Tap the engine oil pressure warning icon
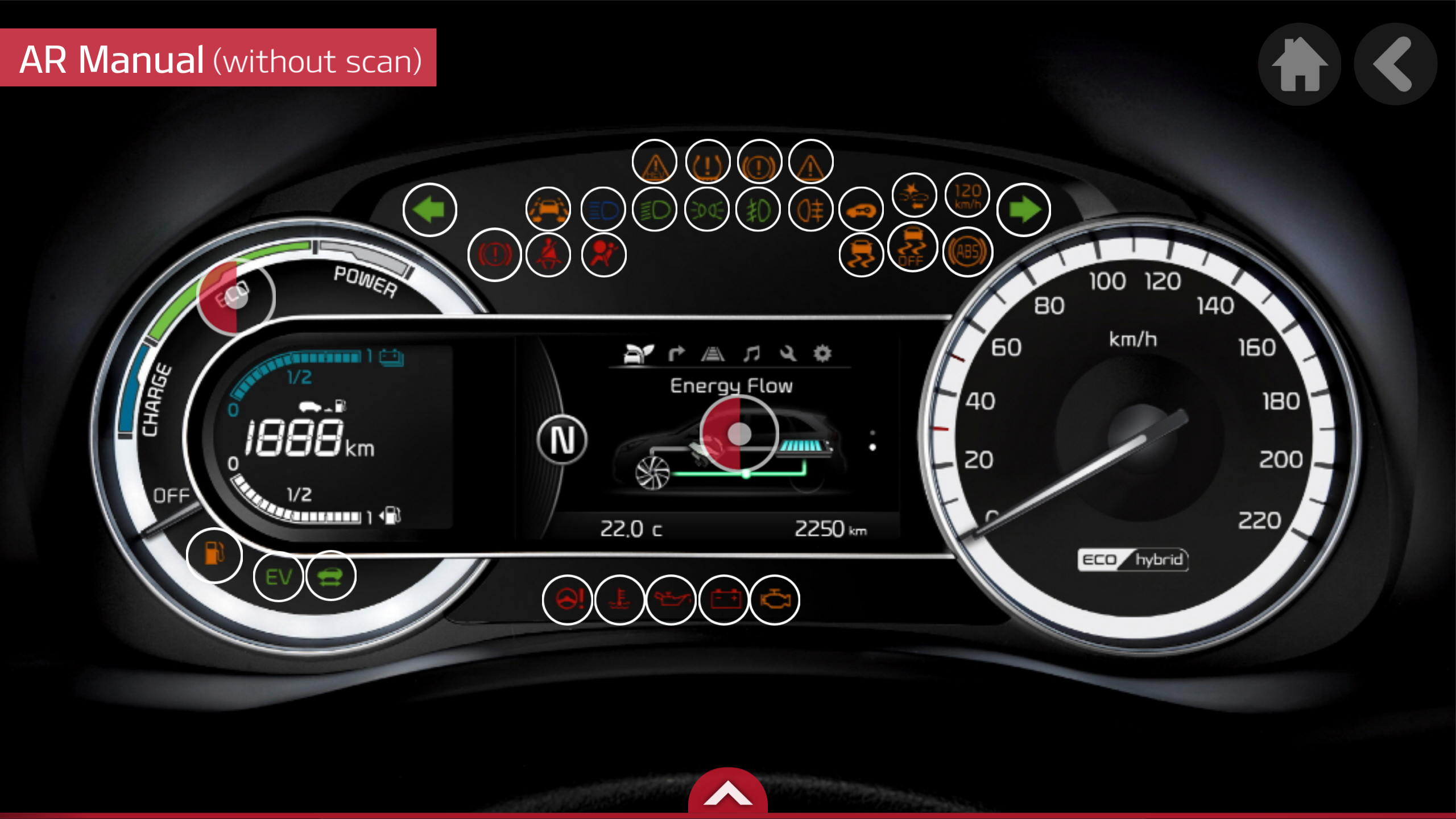Viewport: 1456px width, 819px height. click(x=672, y=599)
